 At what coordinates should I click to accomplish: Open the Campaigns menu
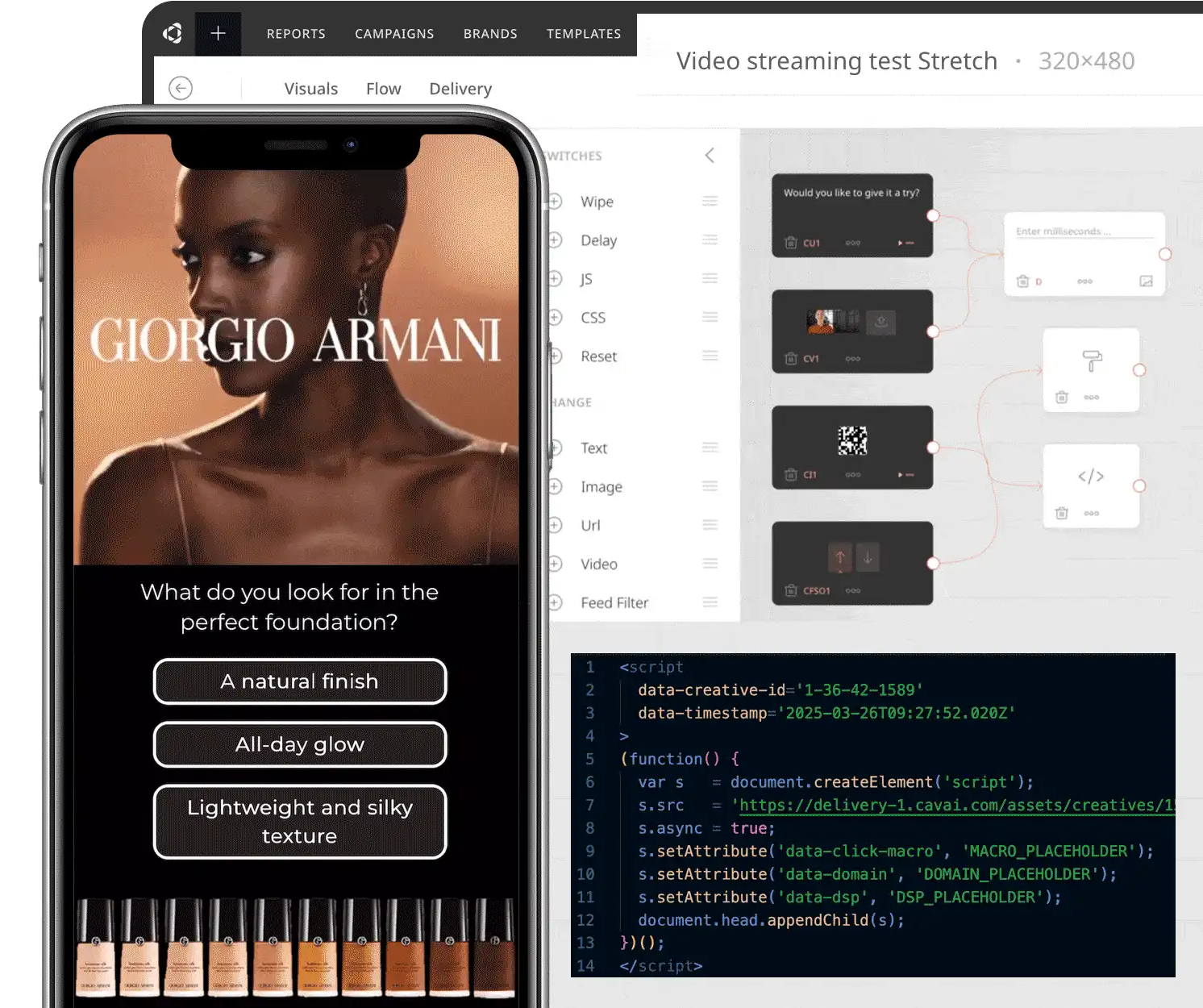394,34
